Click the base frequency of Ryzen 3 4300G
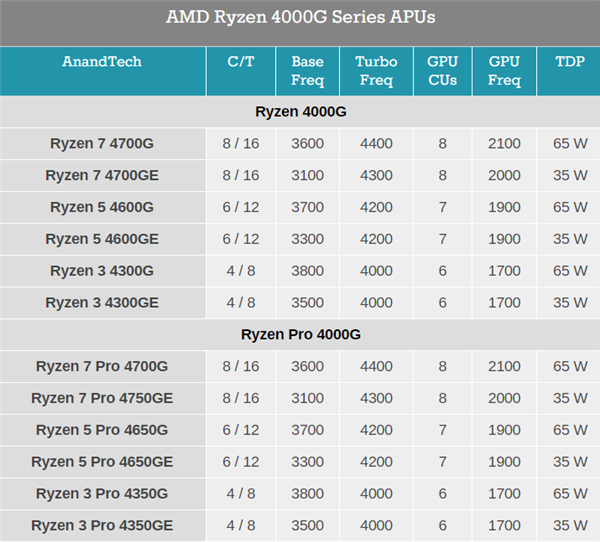This screenshot has width=600, height=542. coord(307,271)
